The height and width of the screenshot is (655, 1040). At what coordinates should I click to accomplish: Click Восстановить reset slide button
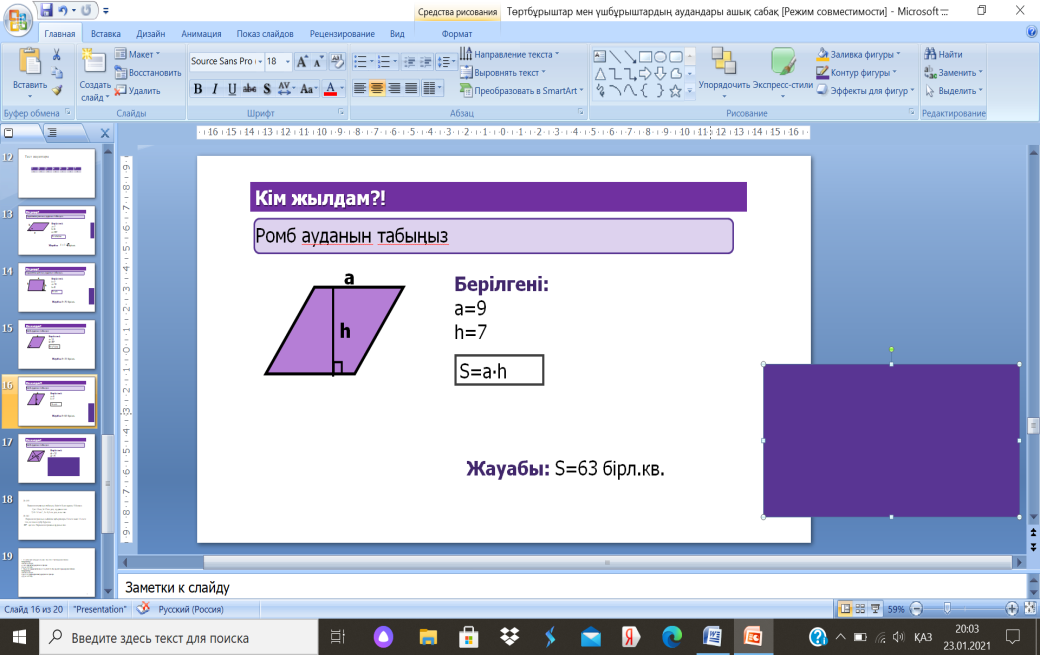[148, 72]
